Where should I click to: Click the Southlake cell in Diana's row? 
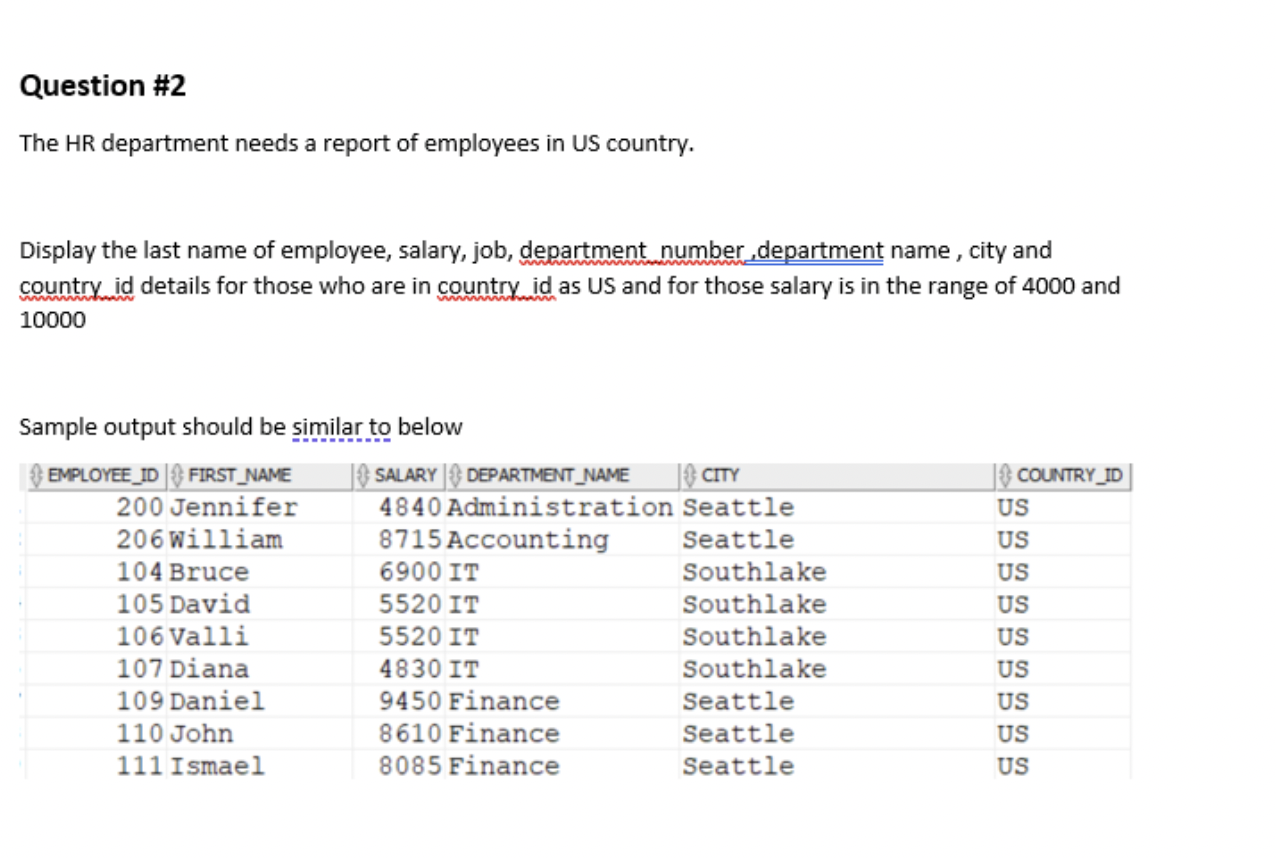755,668
